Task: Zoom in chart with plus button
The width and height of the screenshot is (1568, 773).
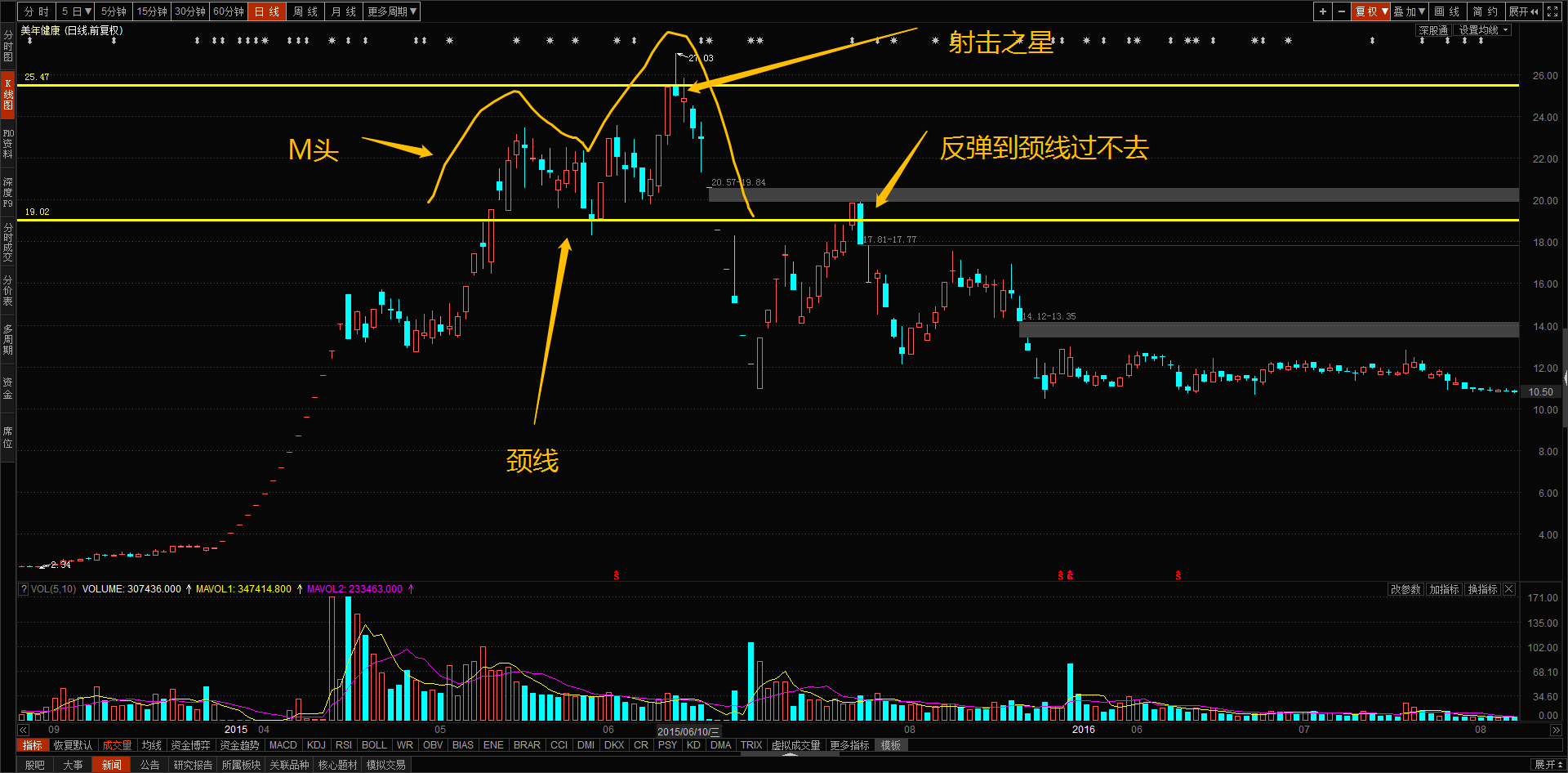Action: pos(1323,11)
